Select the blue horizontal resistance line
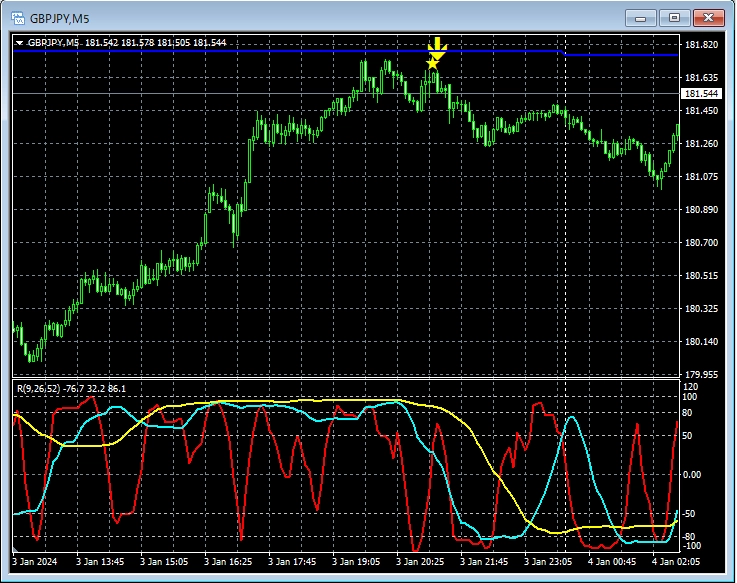 250,50
